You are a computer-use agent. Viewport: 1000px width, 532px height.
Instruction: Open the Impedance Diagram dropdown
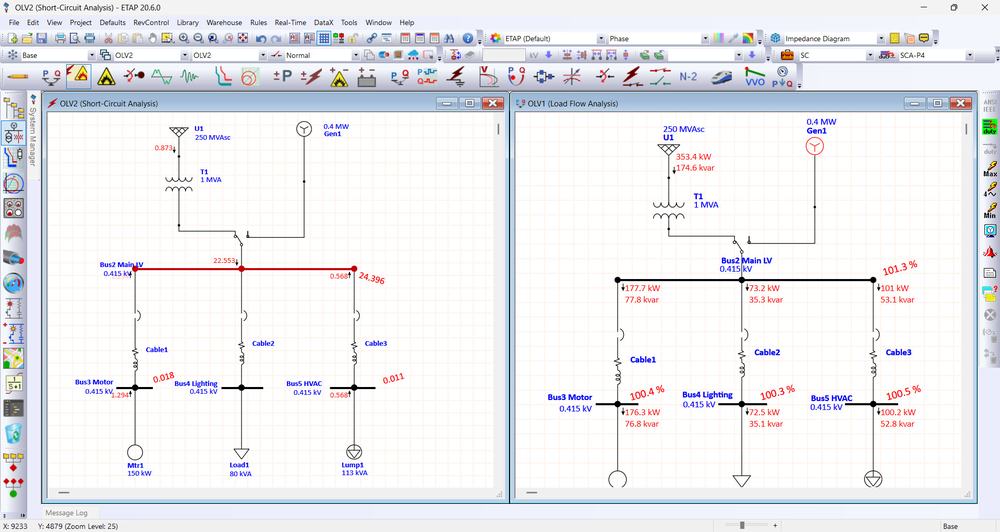tap(881, 39)
